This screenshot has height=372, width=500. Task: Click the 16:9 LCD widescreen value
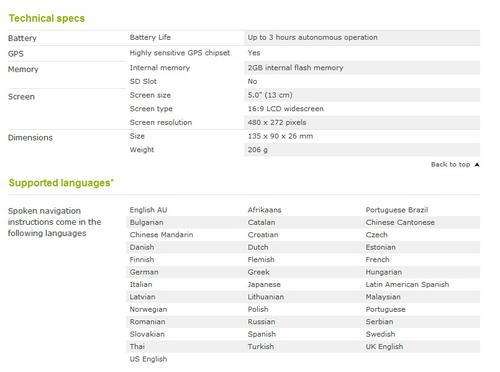tap(286, 109)
